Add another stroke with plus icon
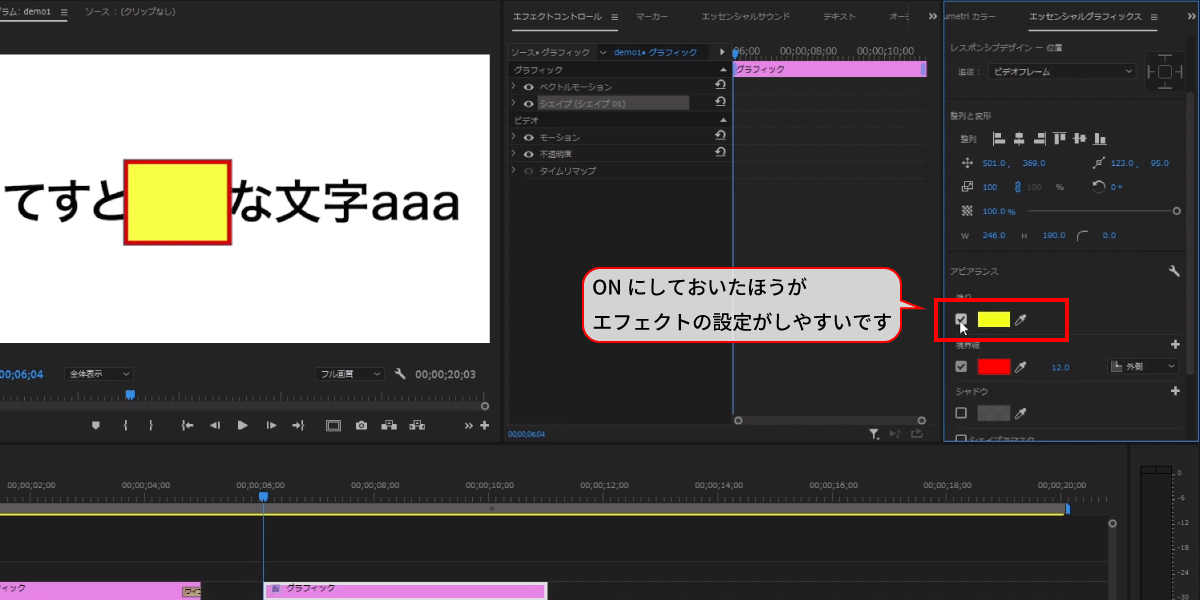 pos(1176,344)
